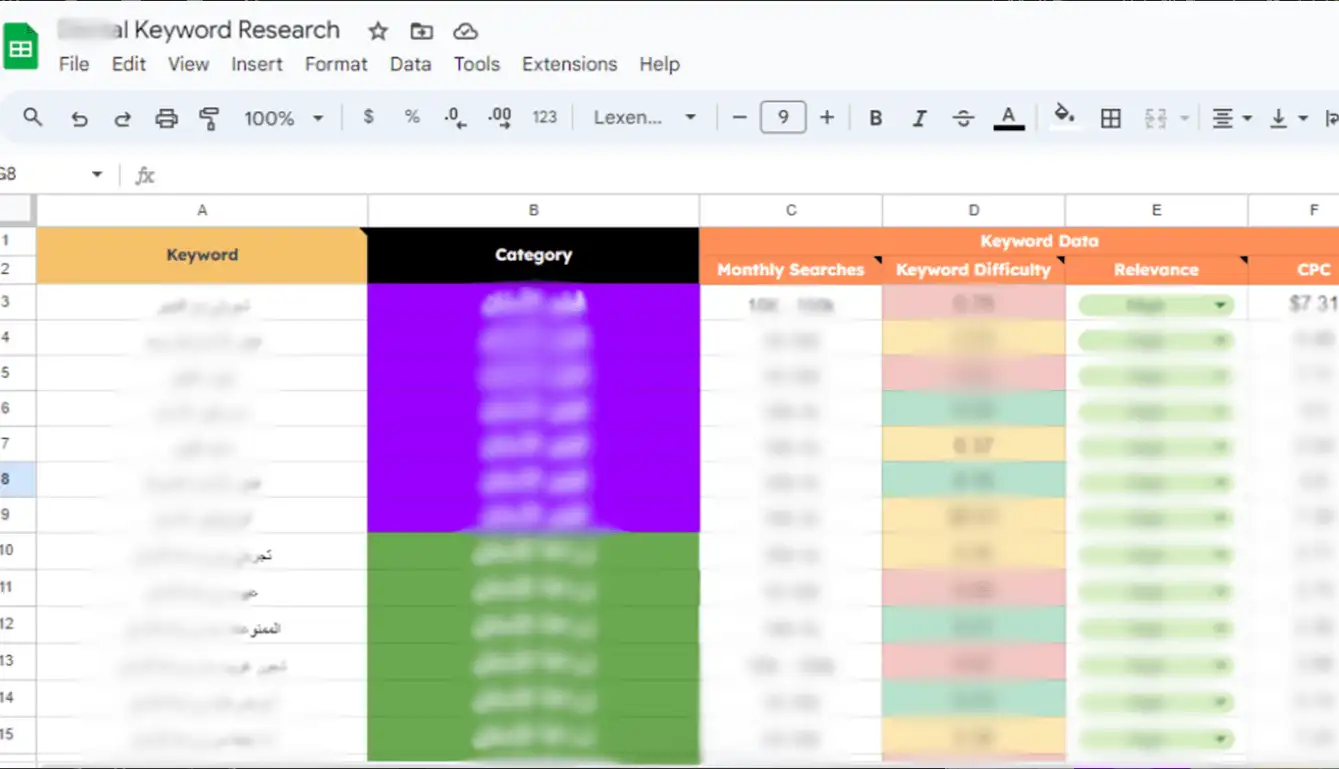Check the cloud save status icon

tap(465, 31)
